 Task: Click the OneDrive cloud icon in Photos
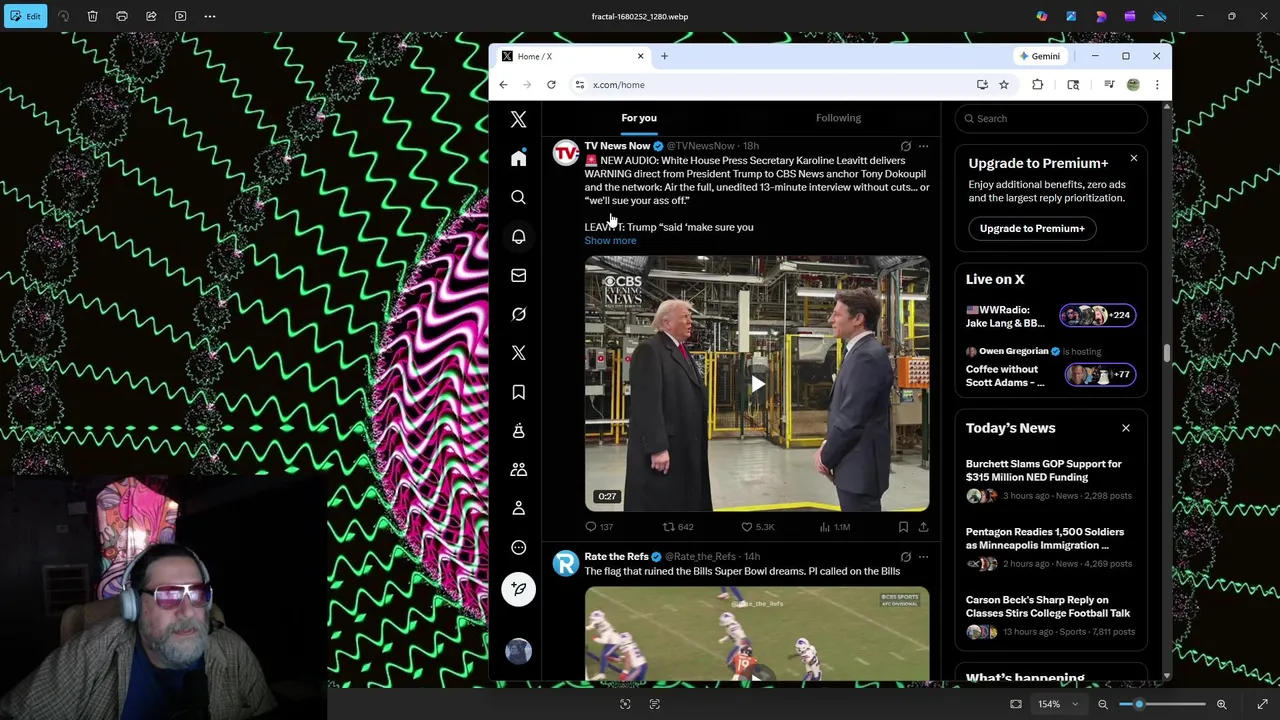1159,16
